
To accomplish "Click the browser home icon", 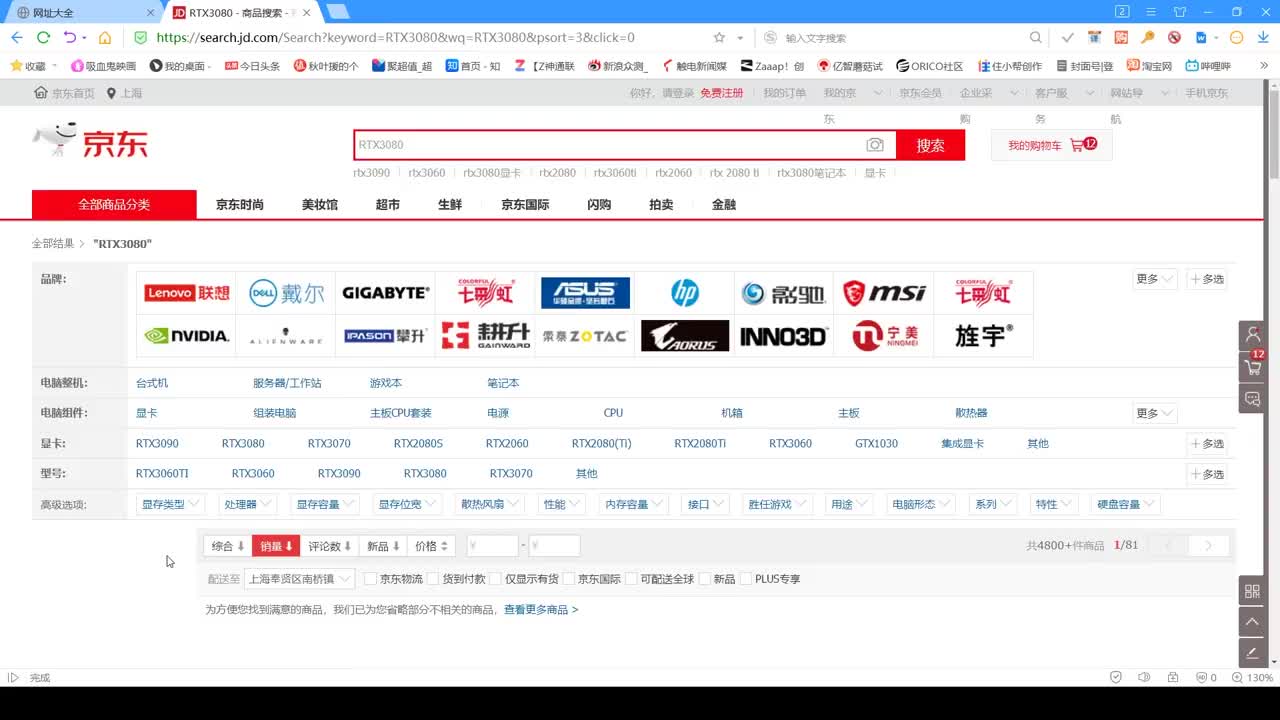I will 104,37.
